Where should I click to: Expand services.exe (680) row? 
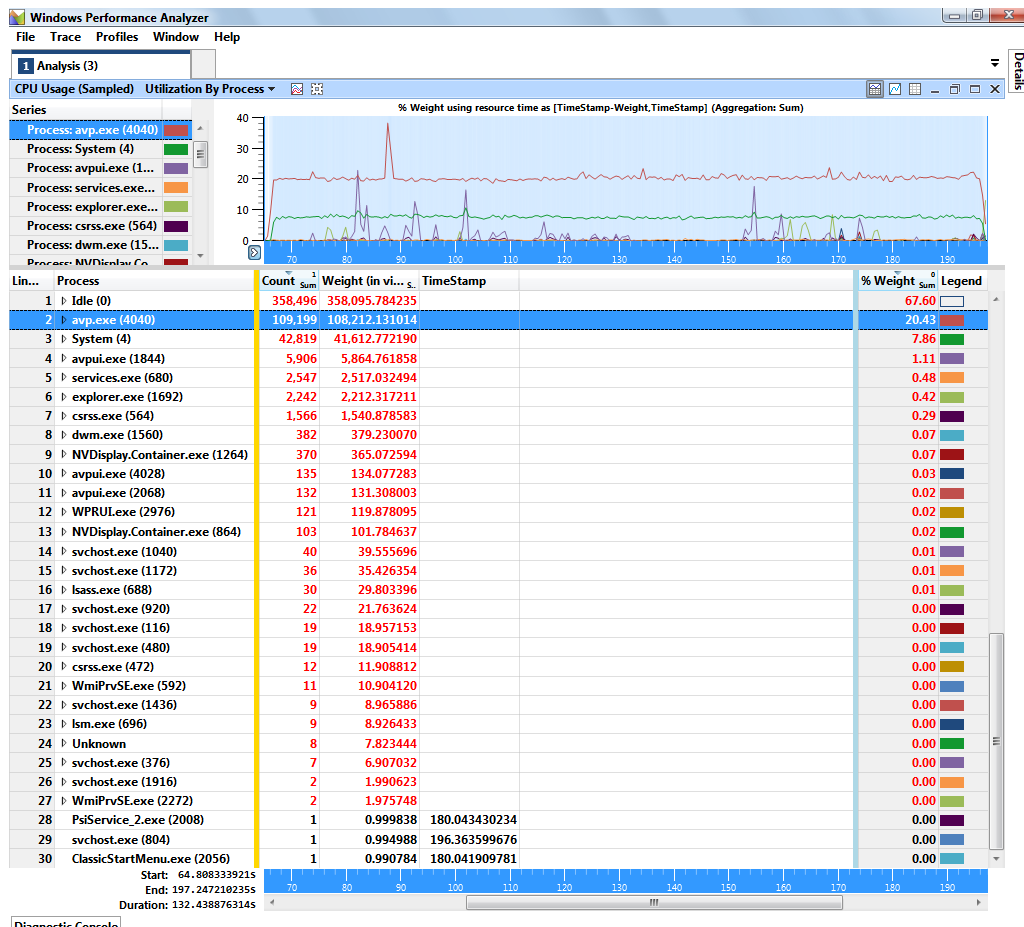64,378
